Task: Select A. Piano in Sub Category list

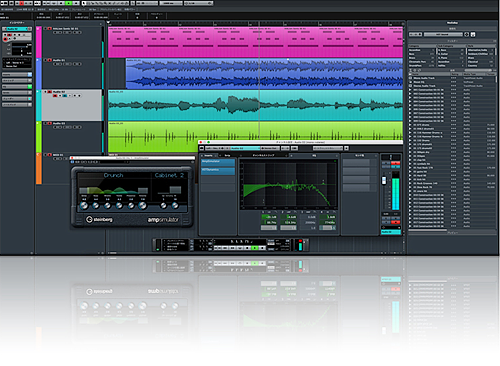Action: [x=451, y=58]
